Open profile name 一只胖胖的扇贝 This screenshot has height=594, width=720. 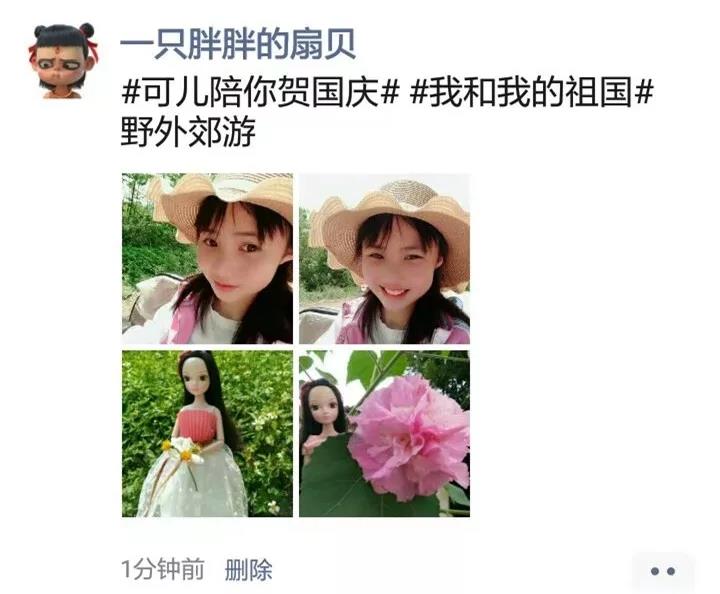(x=238, y=45)
